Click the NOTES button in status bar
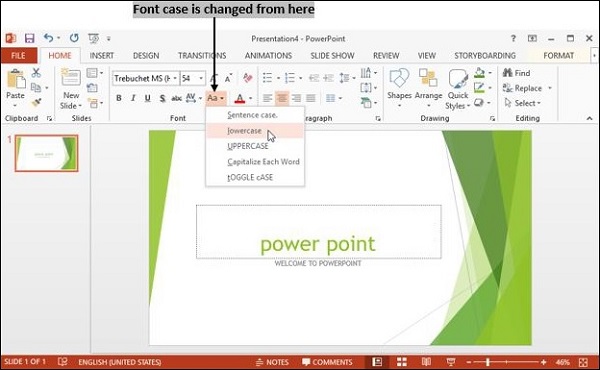 [x=272, y=362]
